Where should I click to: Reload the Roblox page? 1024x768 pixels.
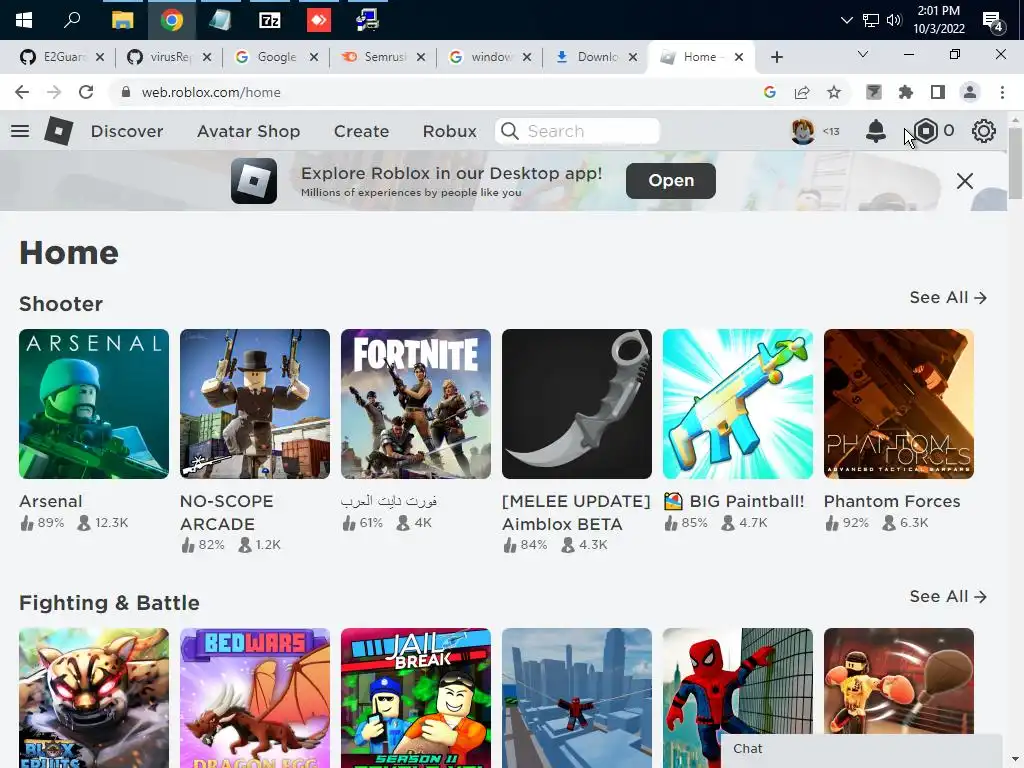click(x=86, y=92)
